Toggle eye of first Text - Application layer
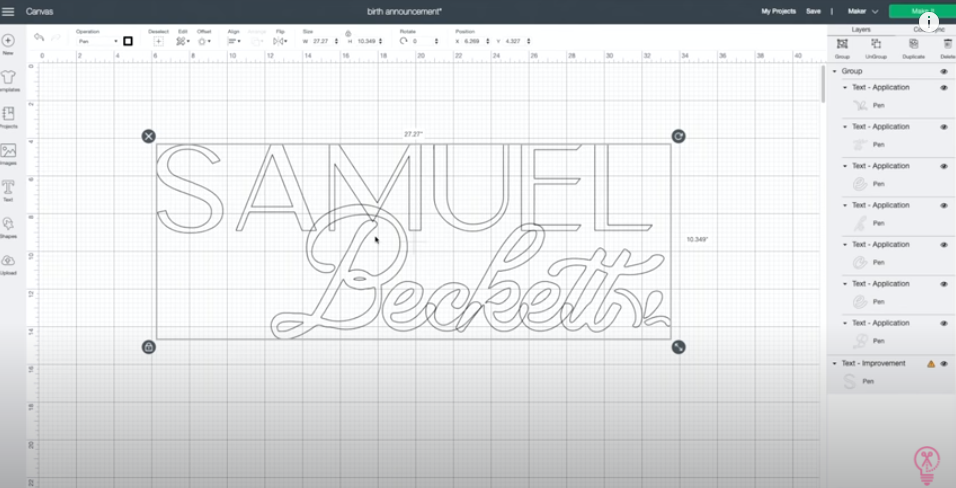 click(944, 88)
